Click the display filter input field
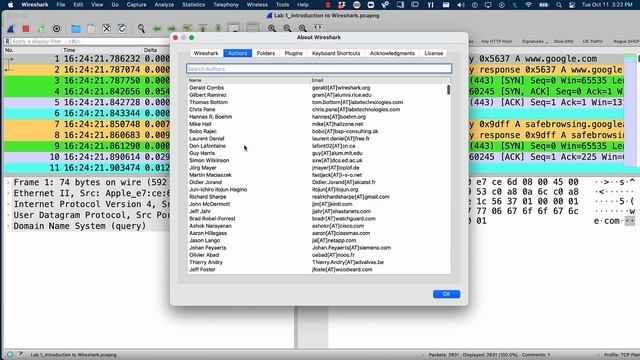This screenshot has width=640, height=360. [x=90, y=41]
